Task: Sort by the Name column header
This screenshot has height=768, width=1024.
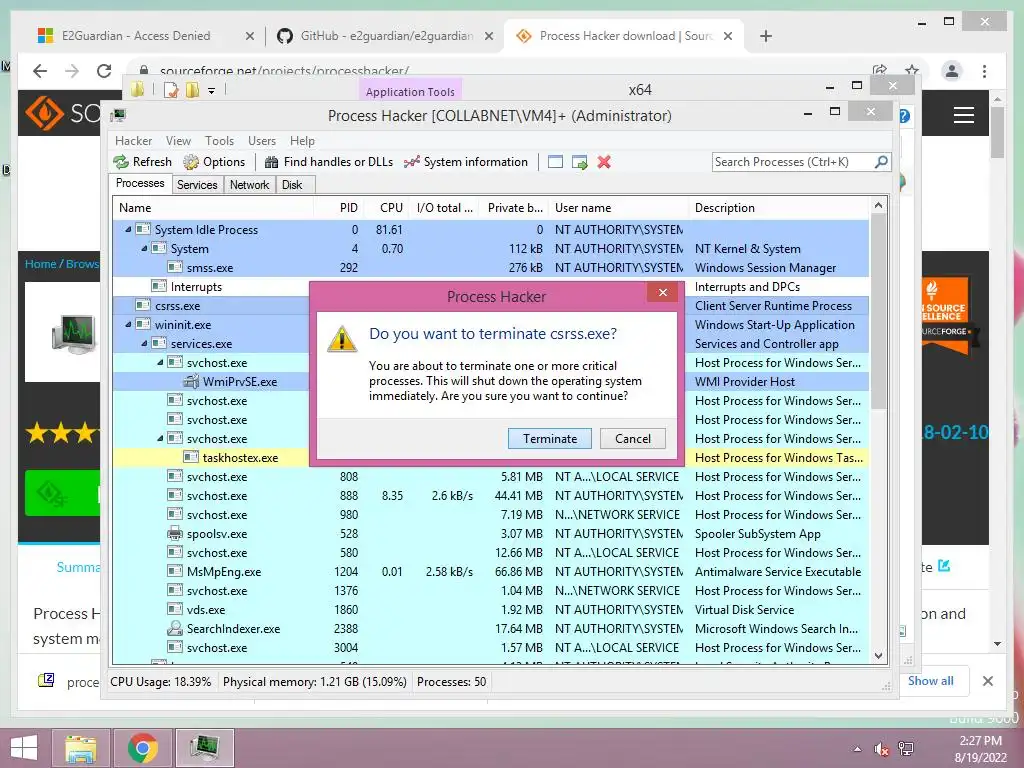Action: tap(213, 208)
